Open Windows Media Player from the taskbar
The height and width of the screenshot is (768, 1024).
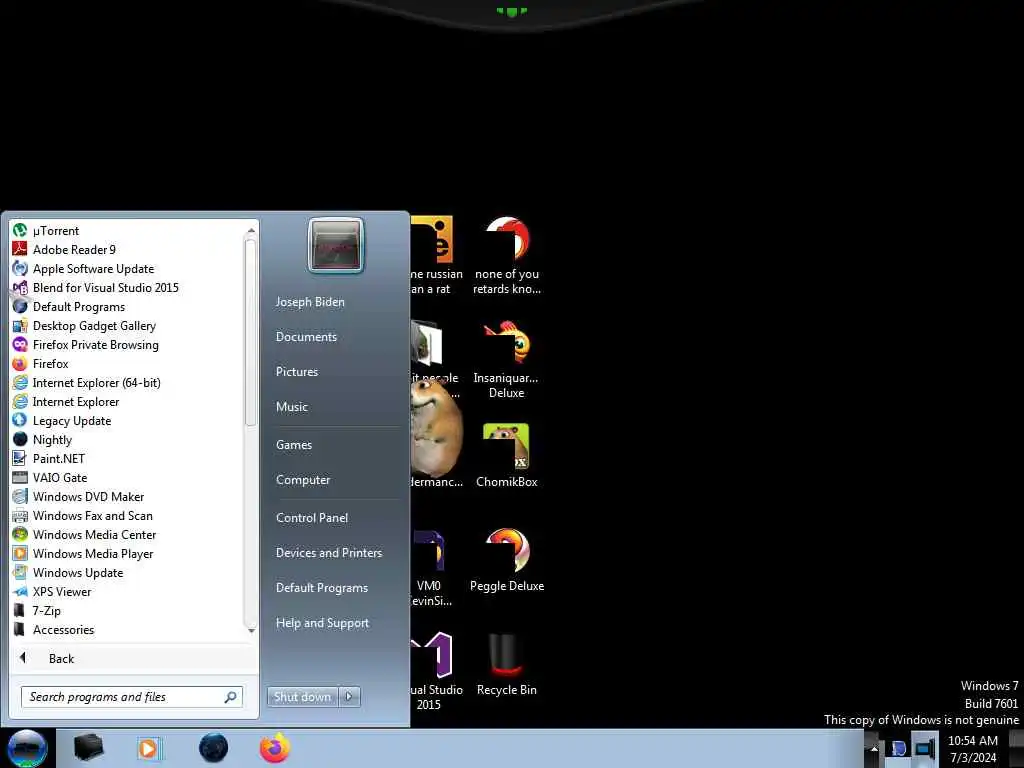pos(148,748)
